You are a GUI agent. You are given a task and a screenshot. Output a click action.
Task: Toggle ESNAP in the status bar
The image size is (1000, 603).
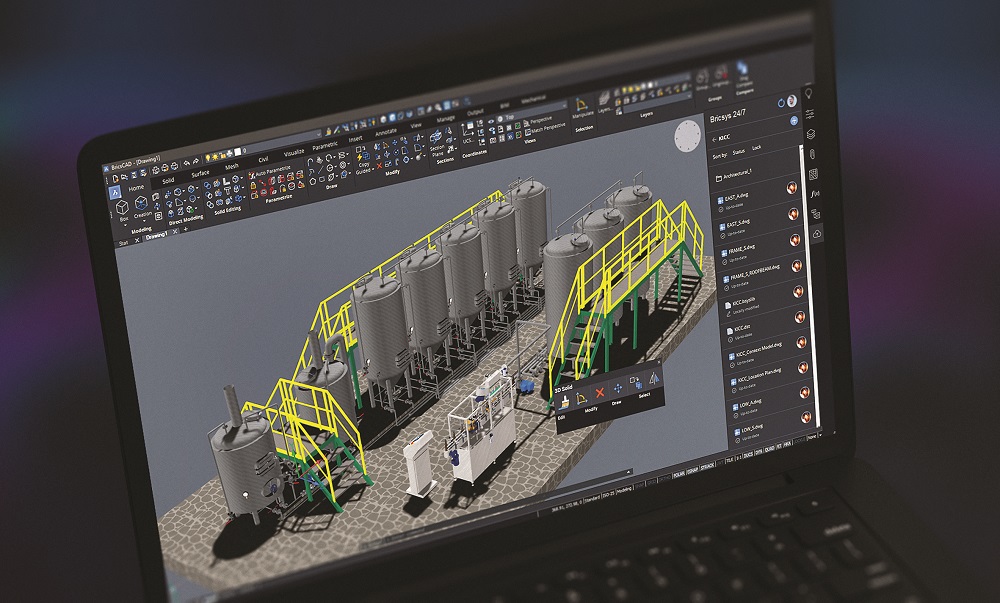point(693,468)
